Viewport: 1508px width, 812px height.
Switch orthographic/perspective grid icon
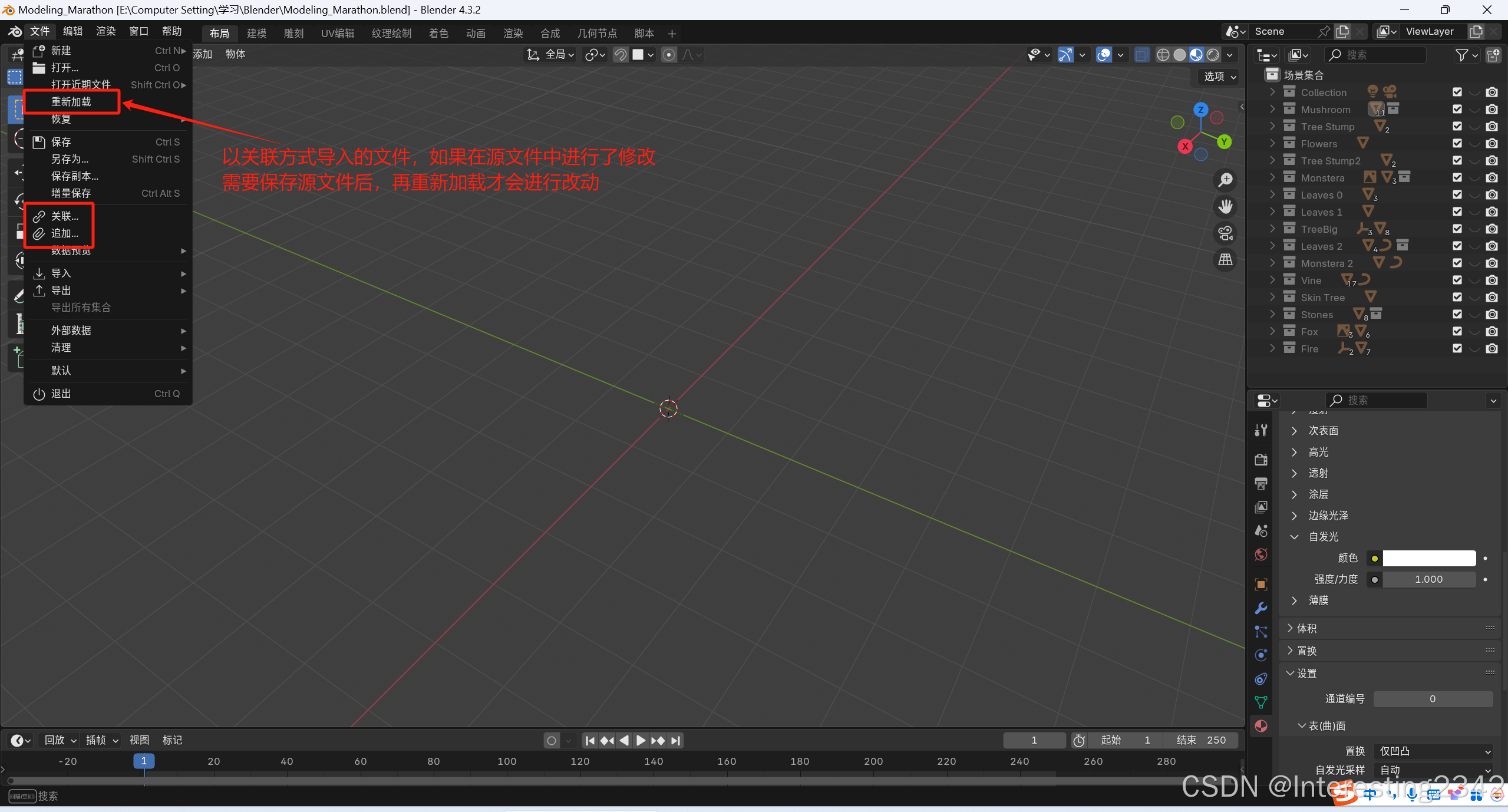(1226, 259)
